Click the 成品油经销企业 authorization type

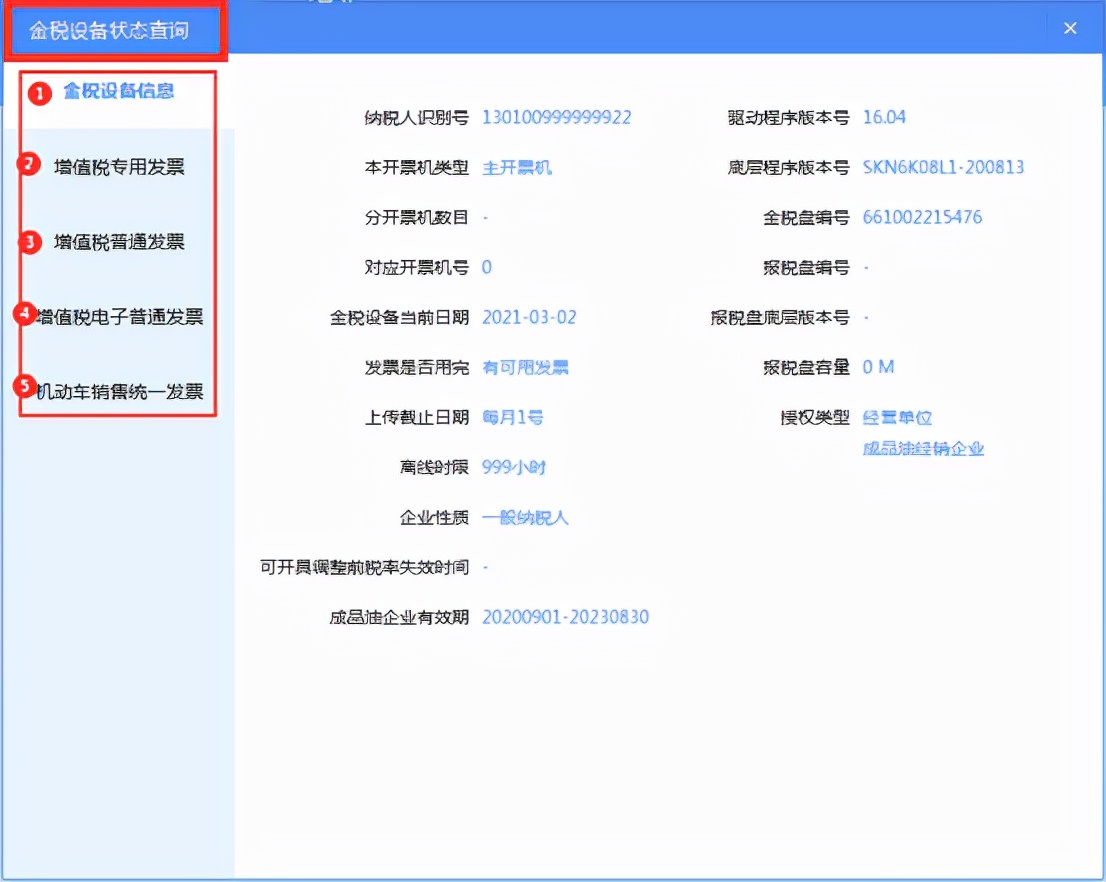click(925, 449)
